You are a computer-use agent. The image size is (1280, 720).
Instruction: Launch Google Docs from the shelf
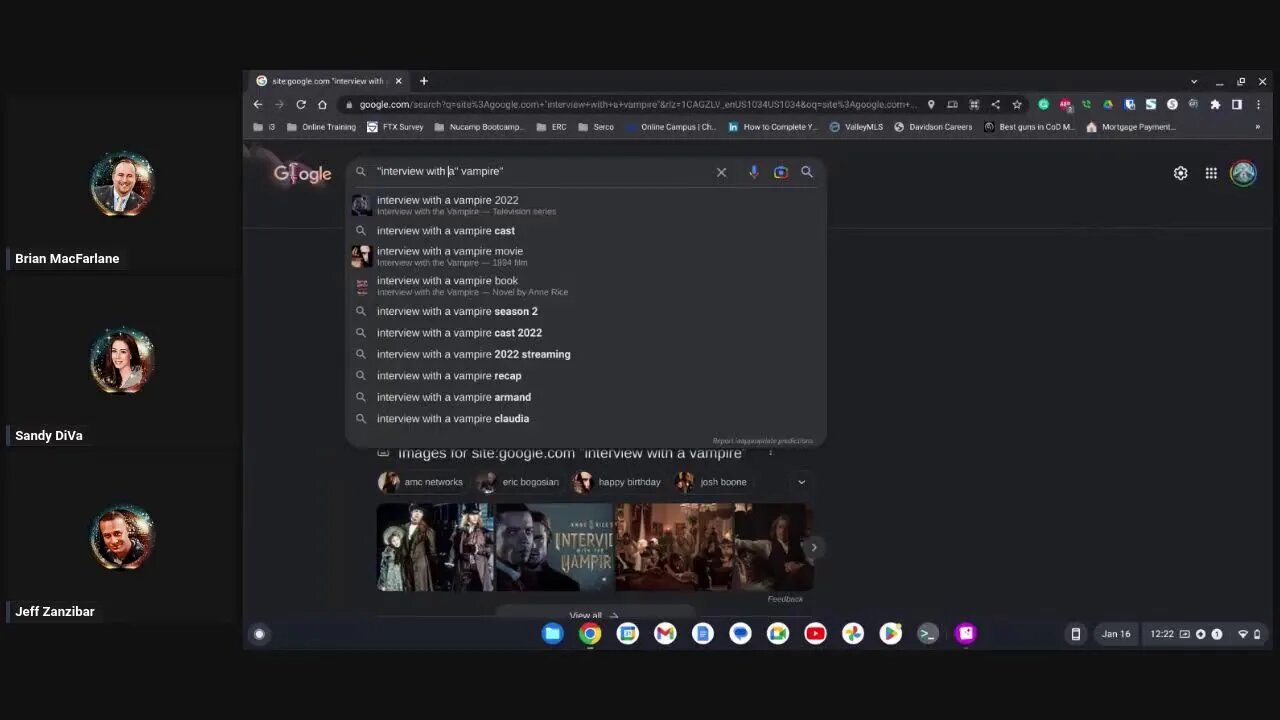703,633
